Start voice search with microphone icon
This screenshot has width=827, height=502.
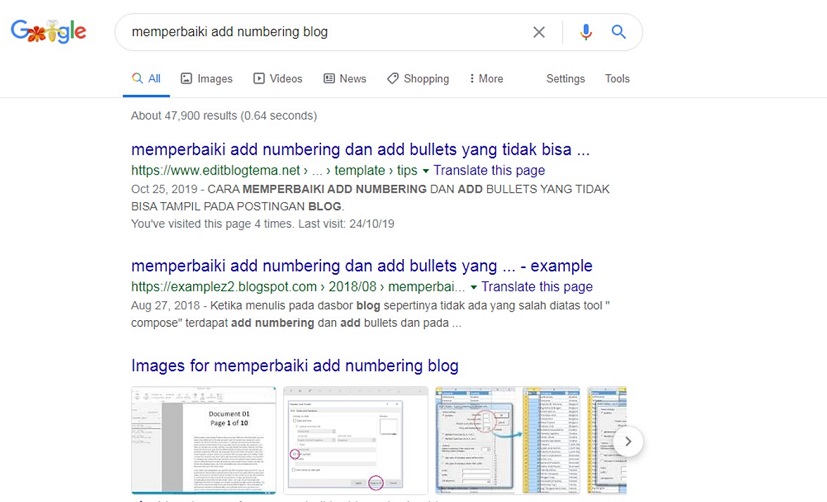585,32
